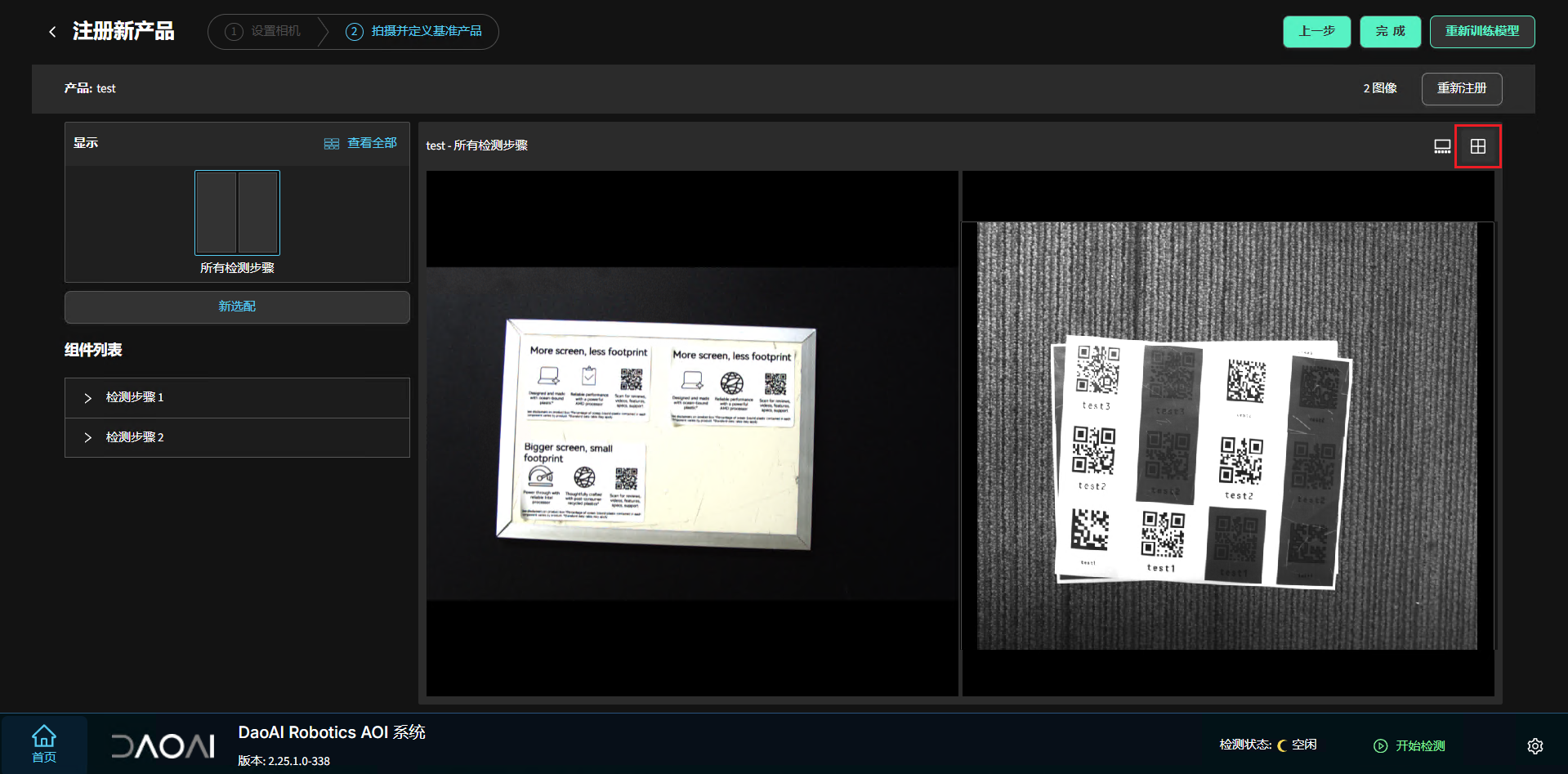1568x774 pixels.
Task: Switch to filmstrip view layout icon
Action: pos(1442,146)
